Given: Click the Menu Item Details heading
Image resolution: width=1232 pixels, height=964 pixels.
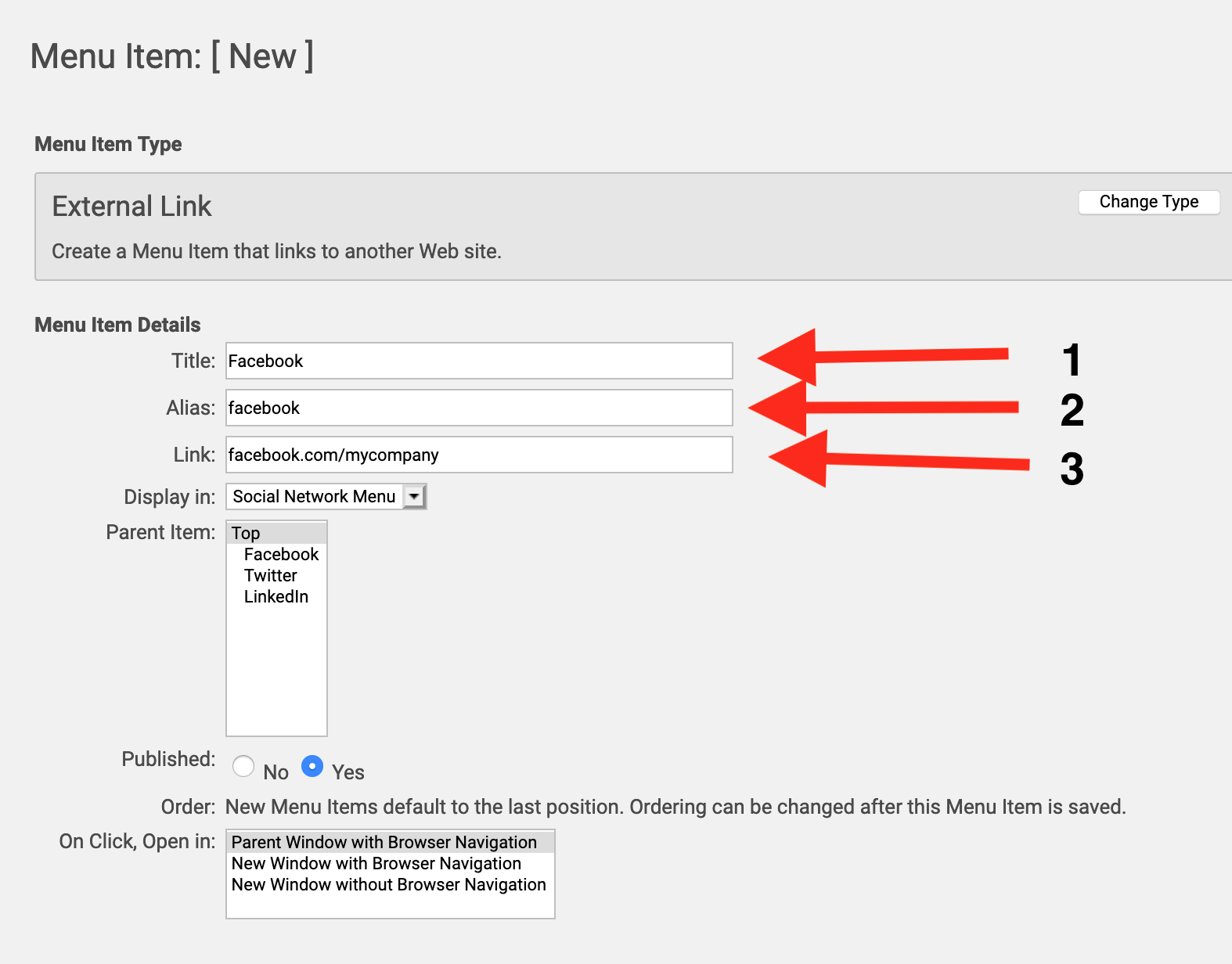Looking at the screenshot, I should (117, 325).
